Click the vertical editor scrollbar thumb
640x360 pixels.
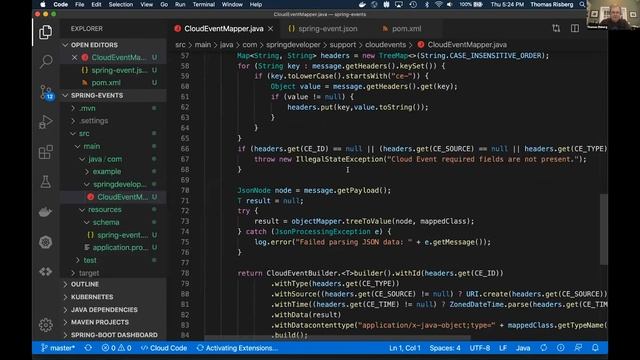pyautogui.click(x=604, y=229)
